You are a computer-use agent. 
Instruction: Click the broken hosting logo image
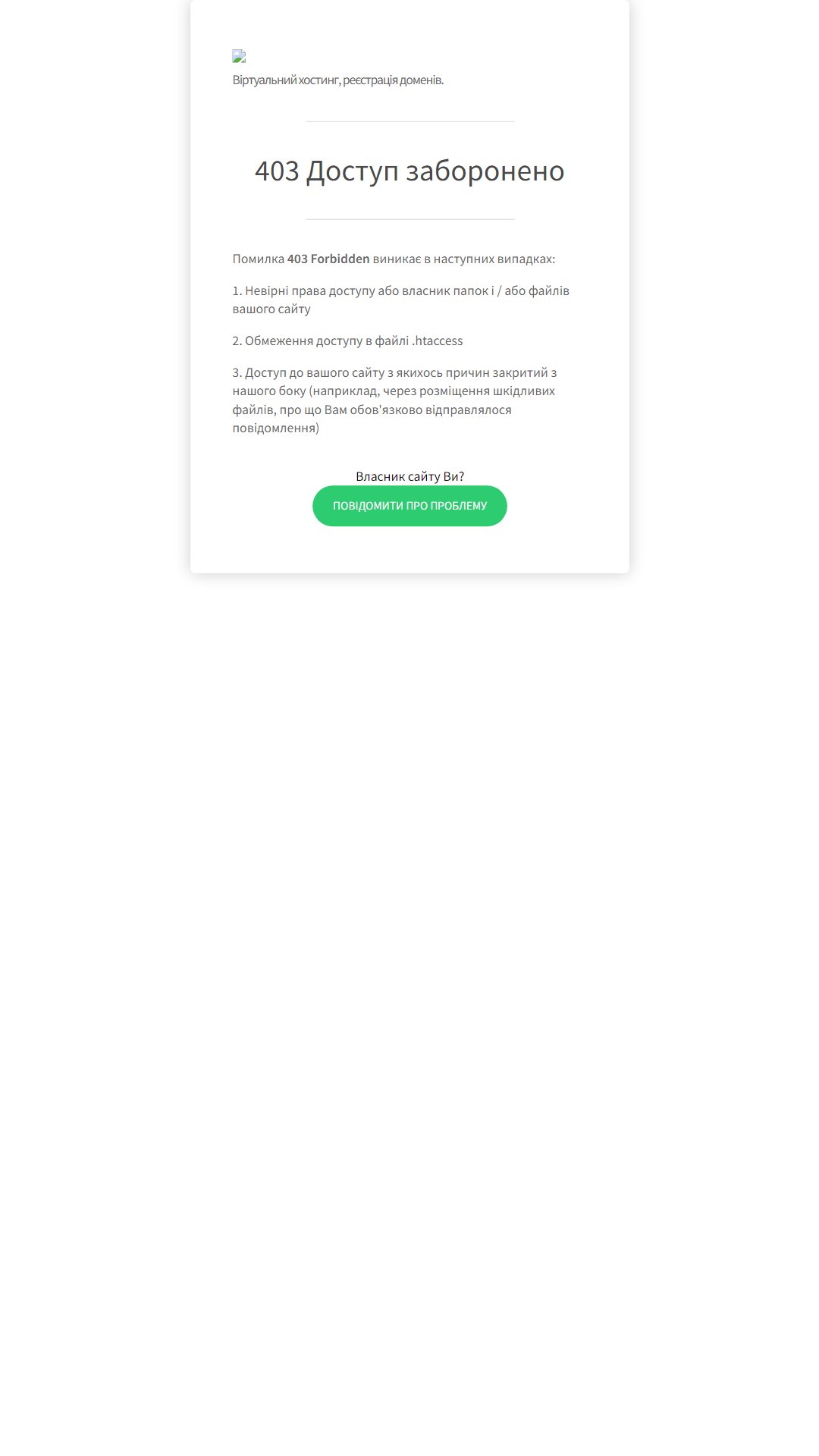click(x=239, y=56)
